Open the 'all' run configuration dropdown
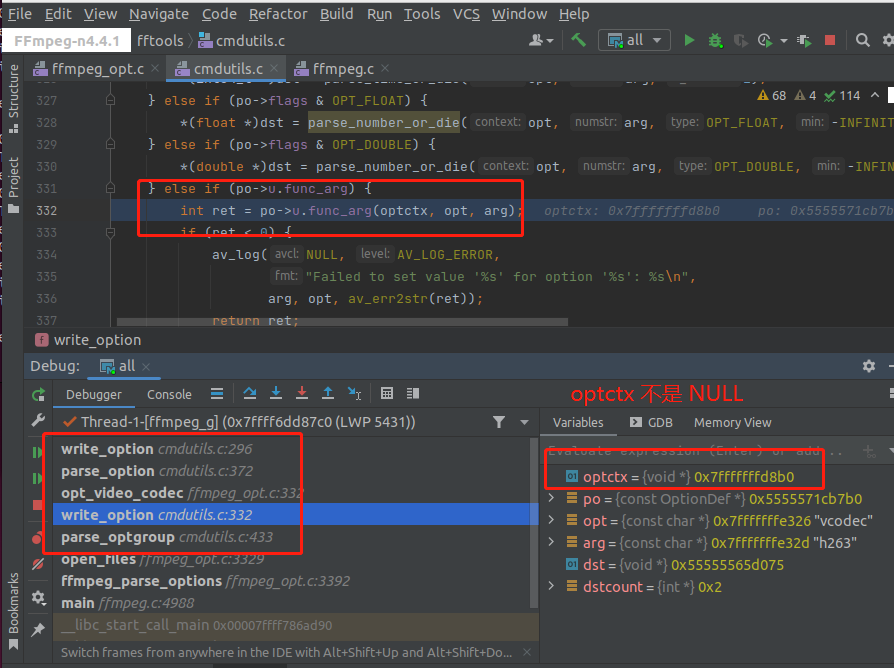Viewport: 894px width, 668px height. (x=634, y=40)
